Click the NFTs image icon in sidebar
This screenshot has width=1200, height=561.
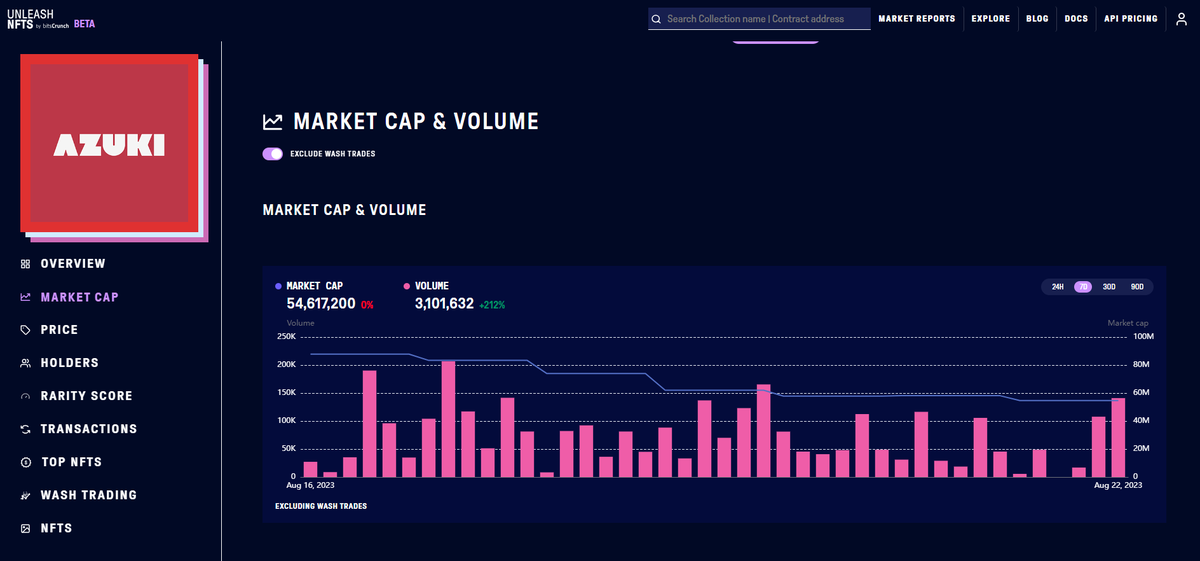(x=25, y=528)
